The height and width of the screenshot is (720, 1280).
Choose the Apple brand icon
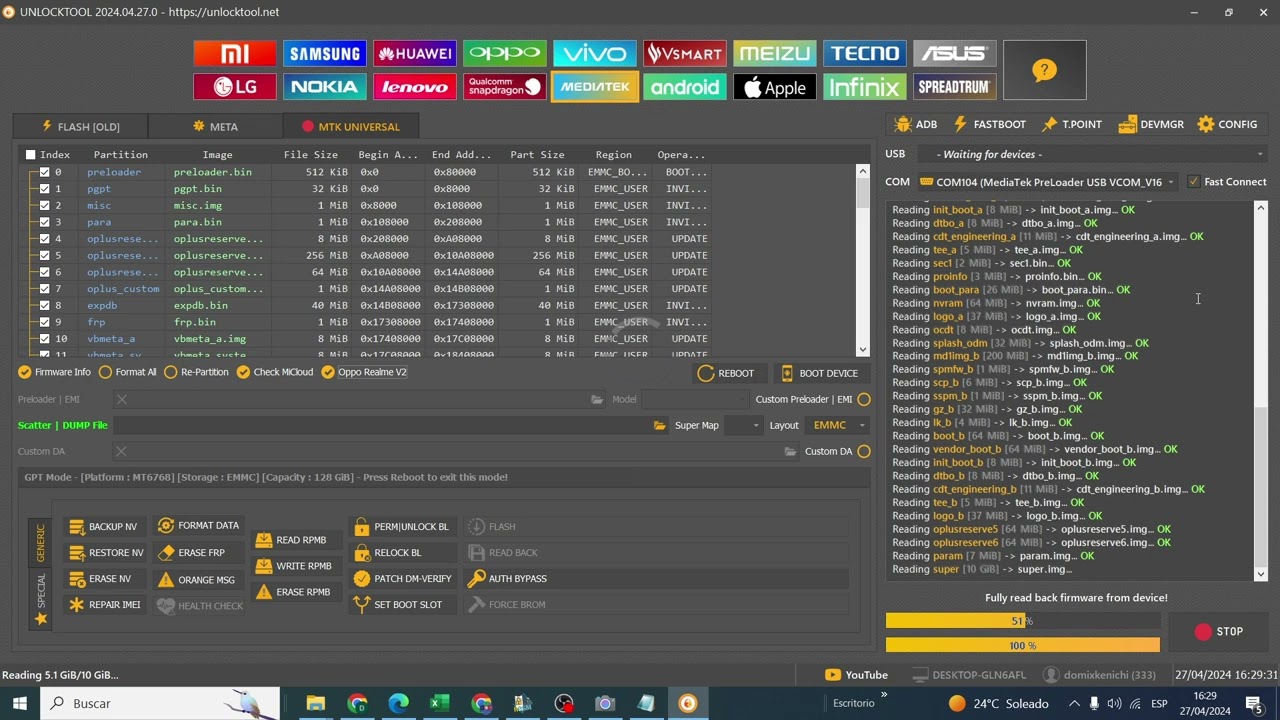pos(775,87)
